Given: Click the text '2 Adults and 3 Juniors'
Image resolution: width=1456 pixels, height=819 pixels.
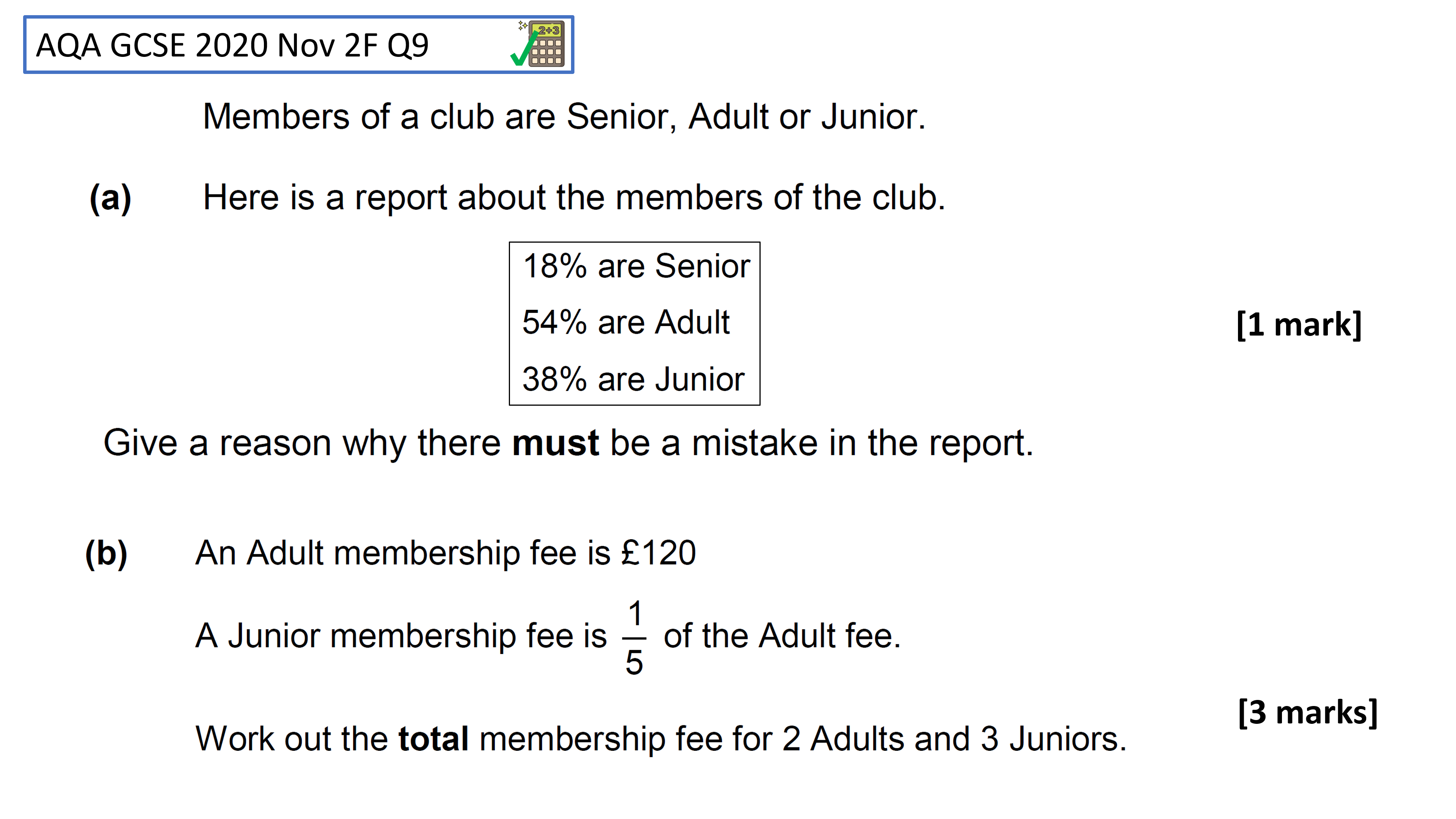Looking at the screenshot, I should (x=950, y=739).
